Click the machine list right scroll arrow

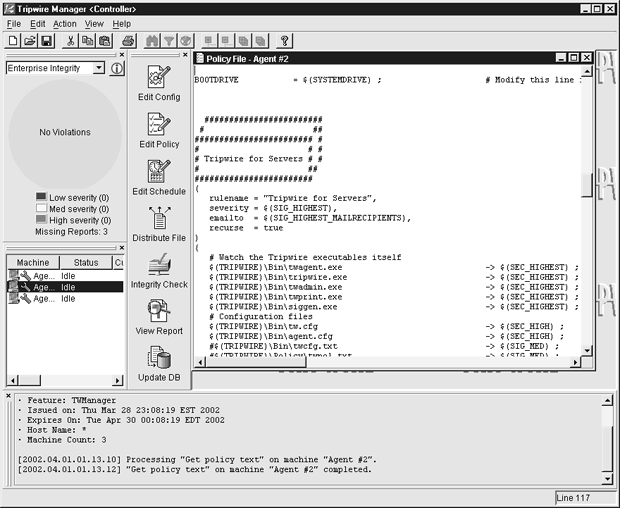(x=117, y=380)
